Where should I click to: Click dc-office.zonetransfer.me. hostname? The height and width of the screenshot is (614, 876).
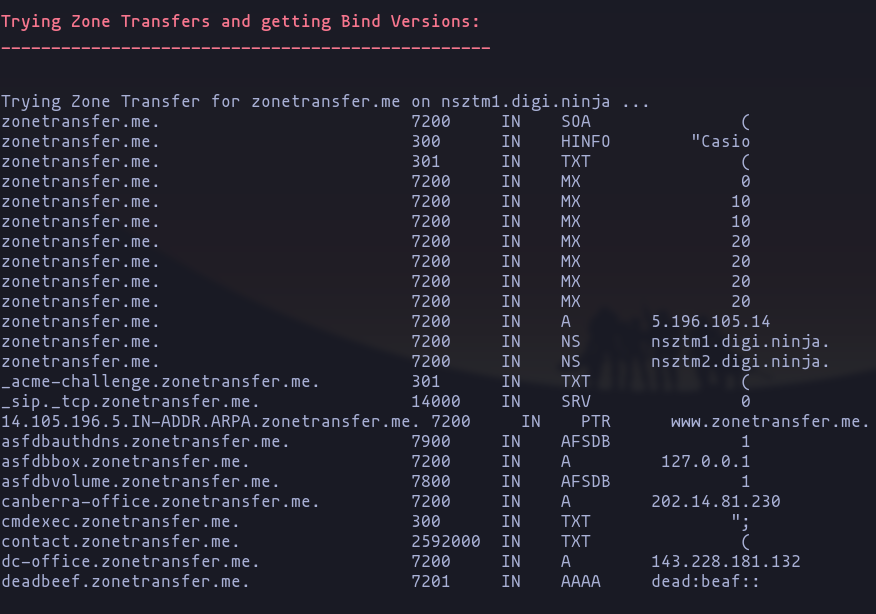(130, 561)
